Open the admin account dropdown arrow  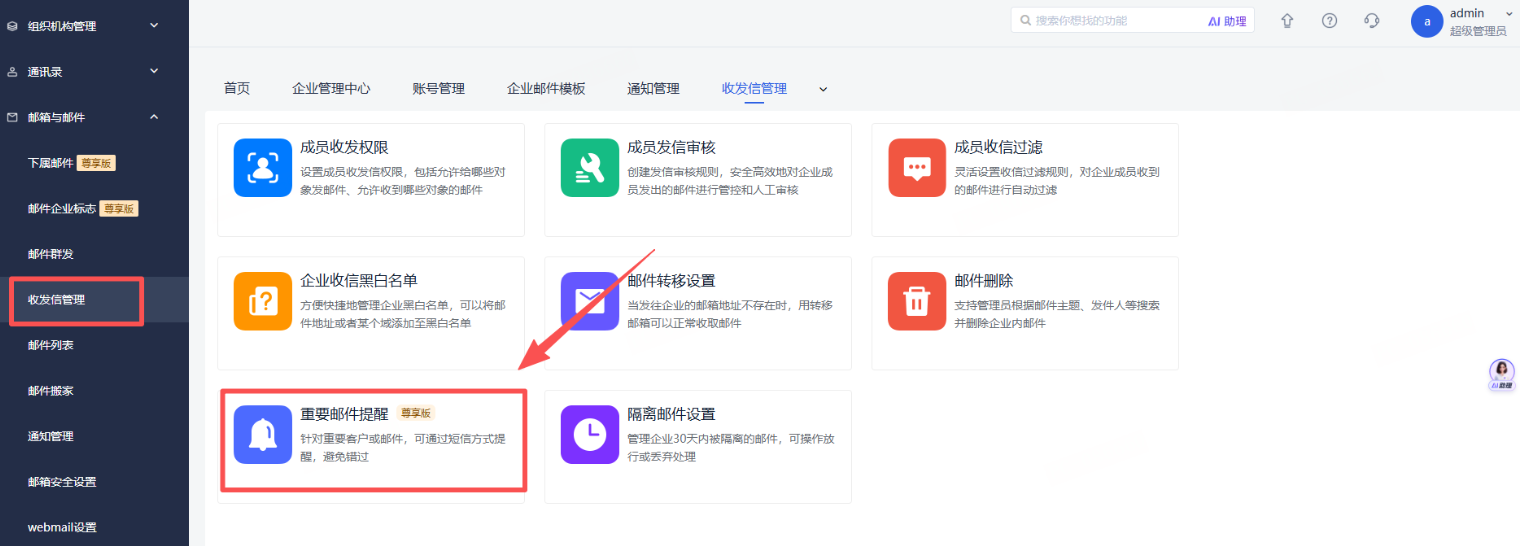point(1507,13)
